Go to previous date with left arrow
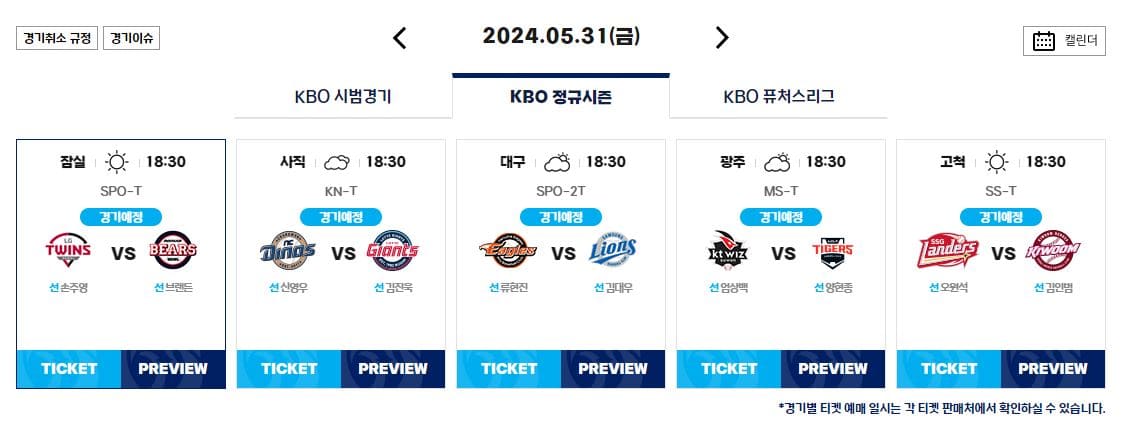 (399, 37)
